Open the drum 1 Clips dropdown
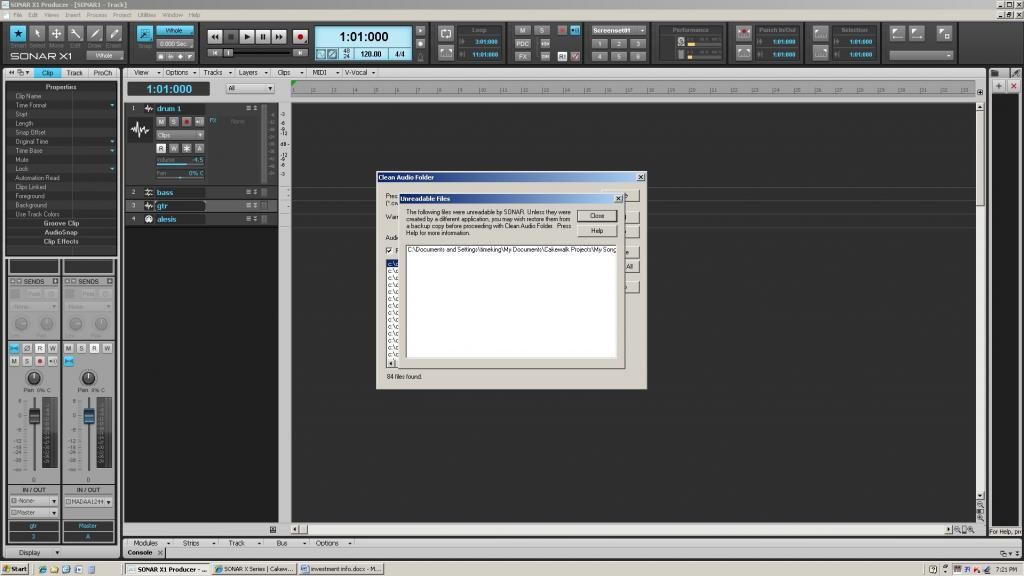The width and height of the screenshot is (1024, 576). coord(180,134)
